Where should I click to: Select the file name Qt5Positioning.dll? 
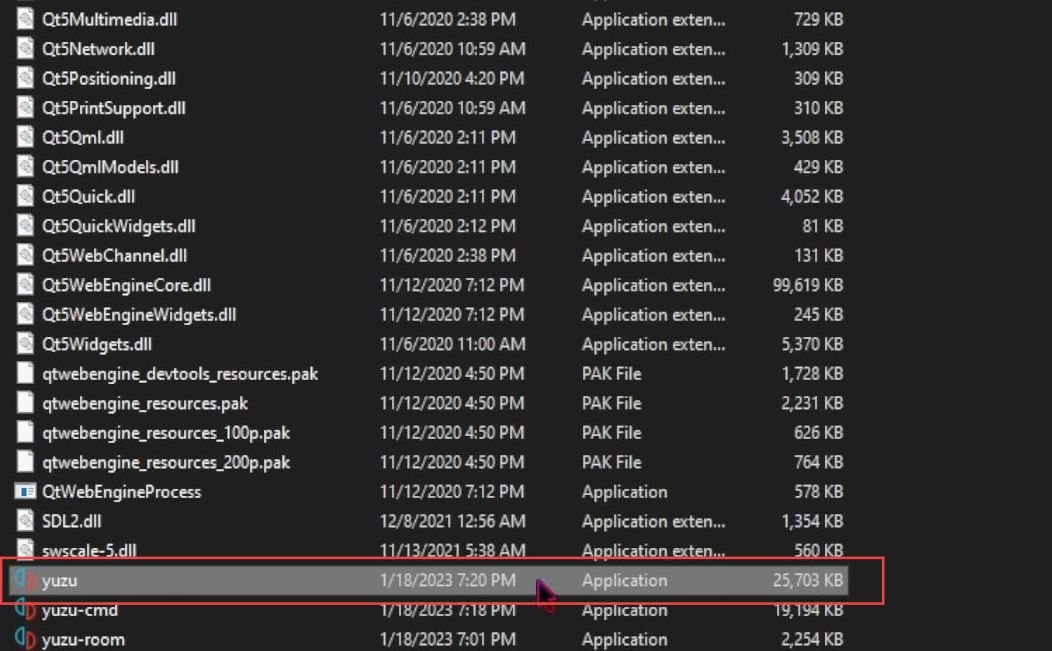[109, 79]
